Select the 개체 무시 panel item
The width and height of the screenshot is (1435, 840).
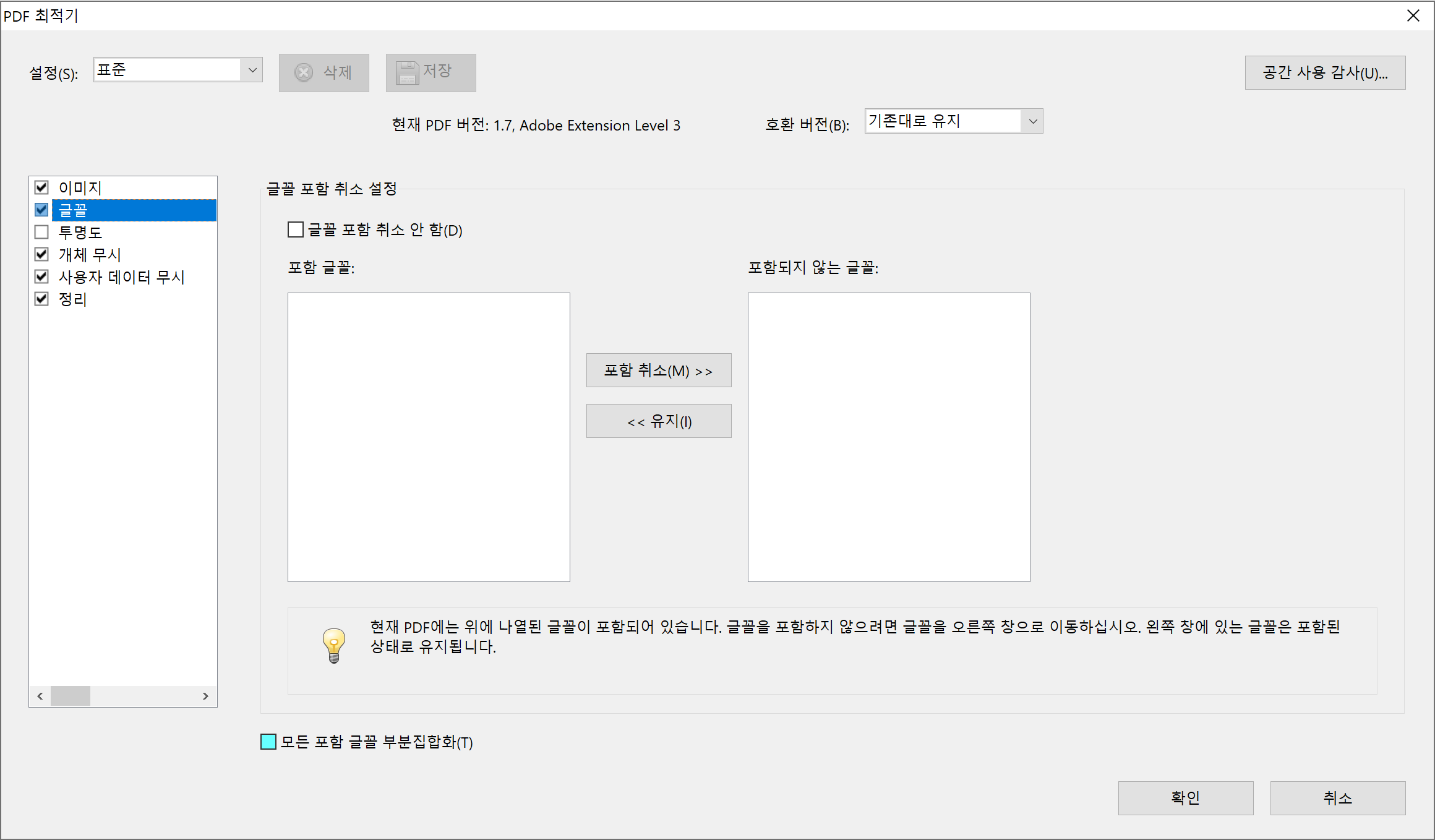tap(90, 255)
